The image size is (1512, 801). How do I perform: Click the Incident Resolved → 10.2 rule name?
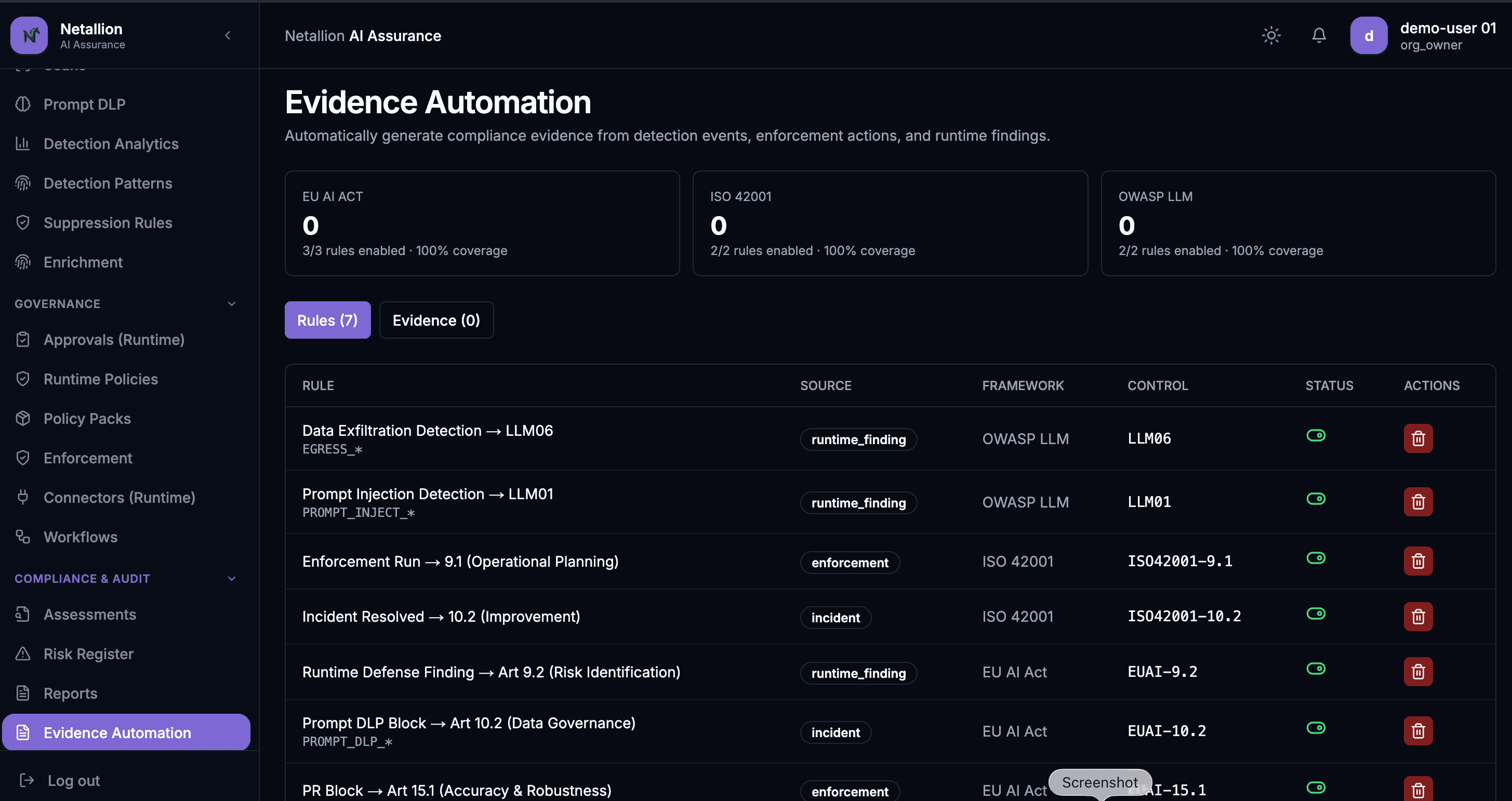point(441,616)
